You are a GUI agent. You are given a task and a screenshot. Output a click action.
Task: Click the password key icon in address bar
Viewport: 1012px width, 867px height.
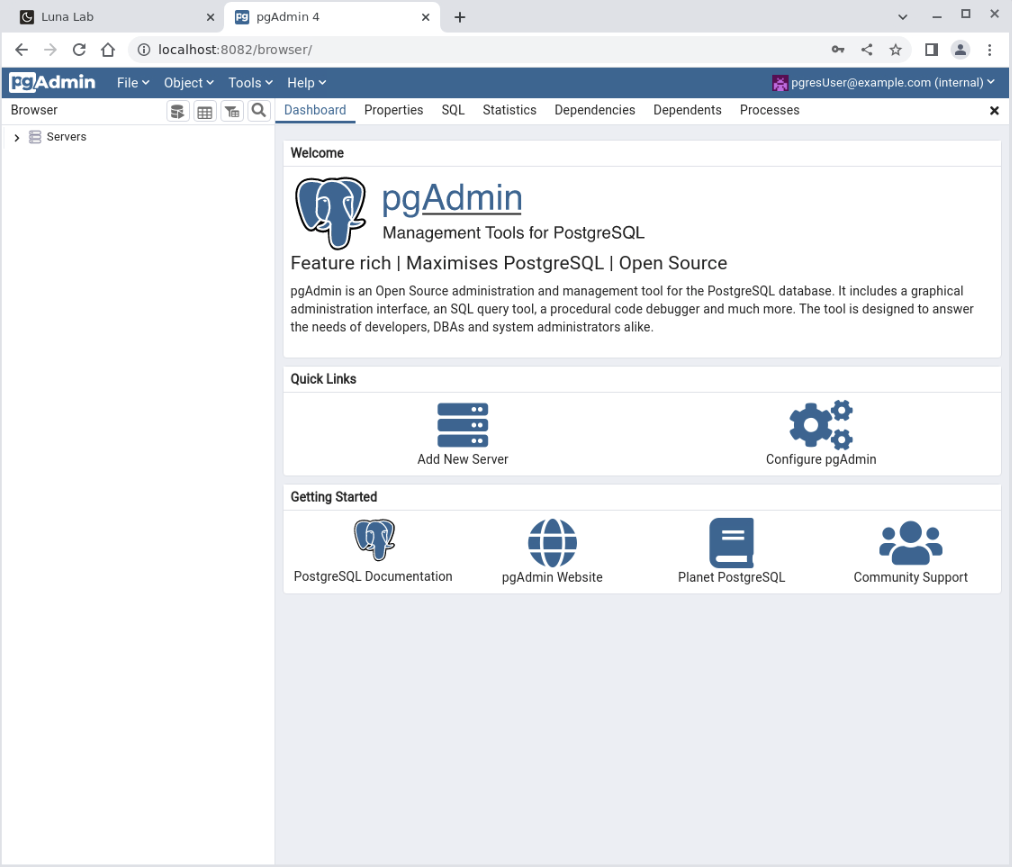point(838,50)
